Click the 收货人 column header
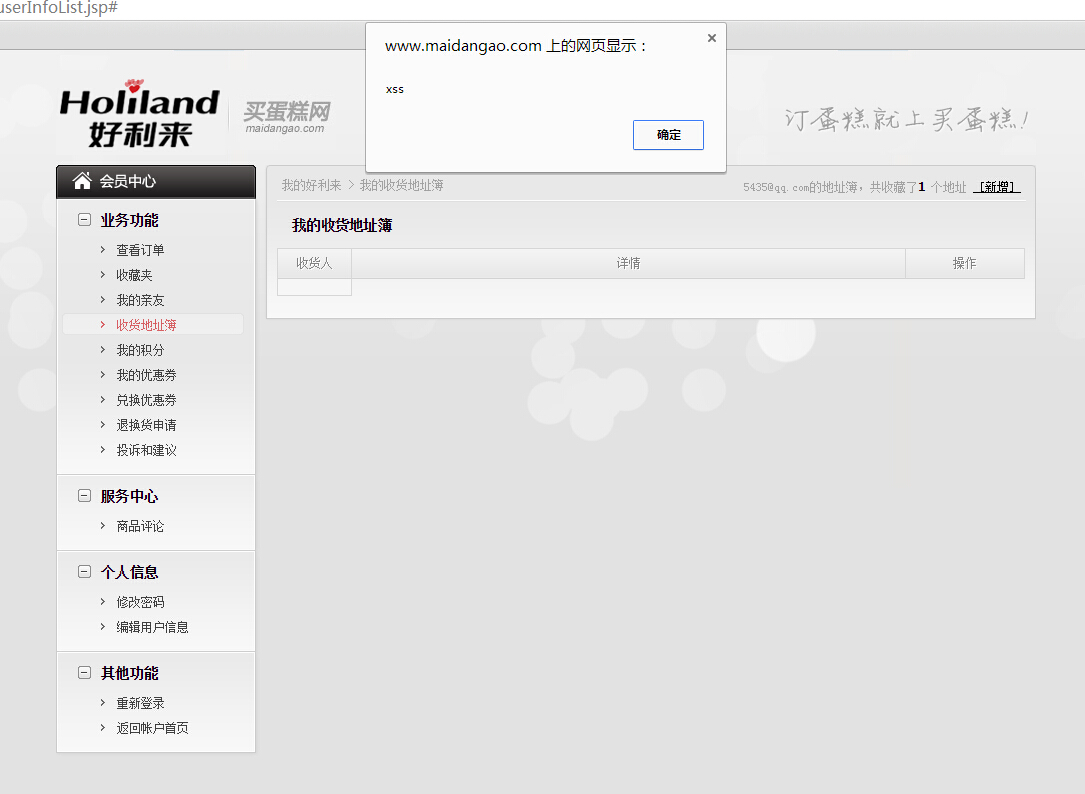This screenshot has width=1085, height=794. tap(314, 263)
